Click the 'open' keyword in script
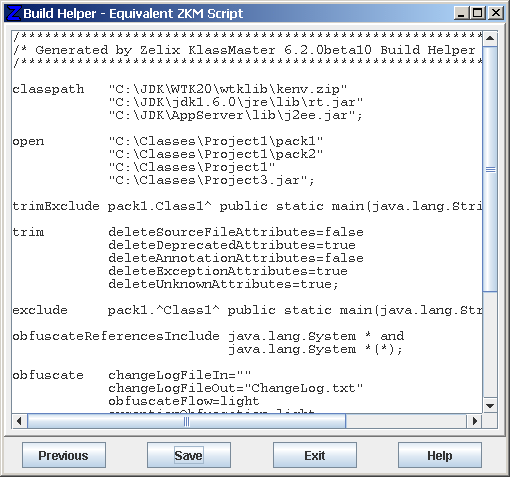The height and width of the screenshot is (477, 510). coord(28,142)
